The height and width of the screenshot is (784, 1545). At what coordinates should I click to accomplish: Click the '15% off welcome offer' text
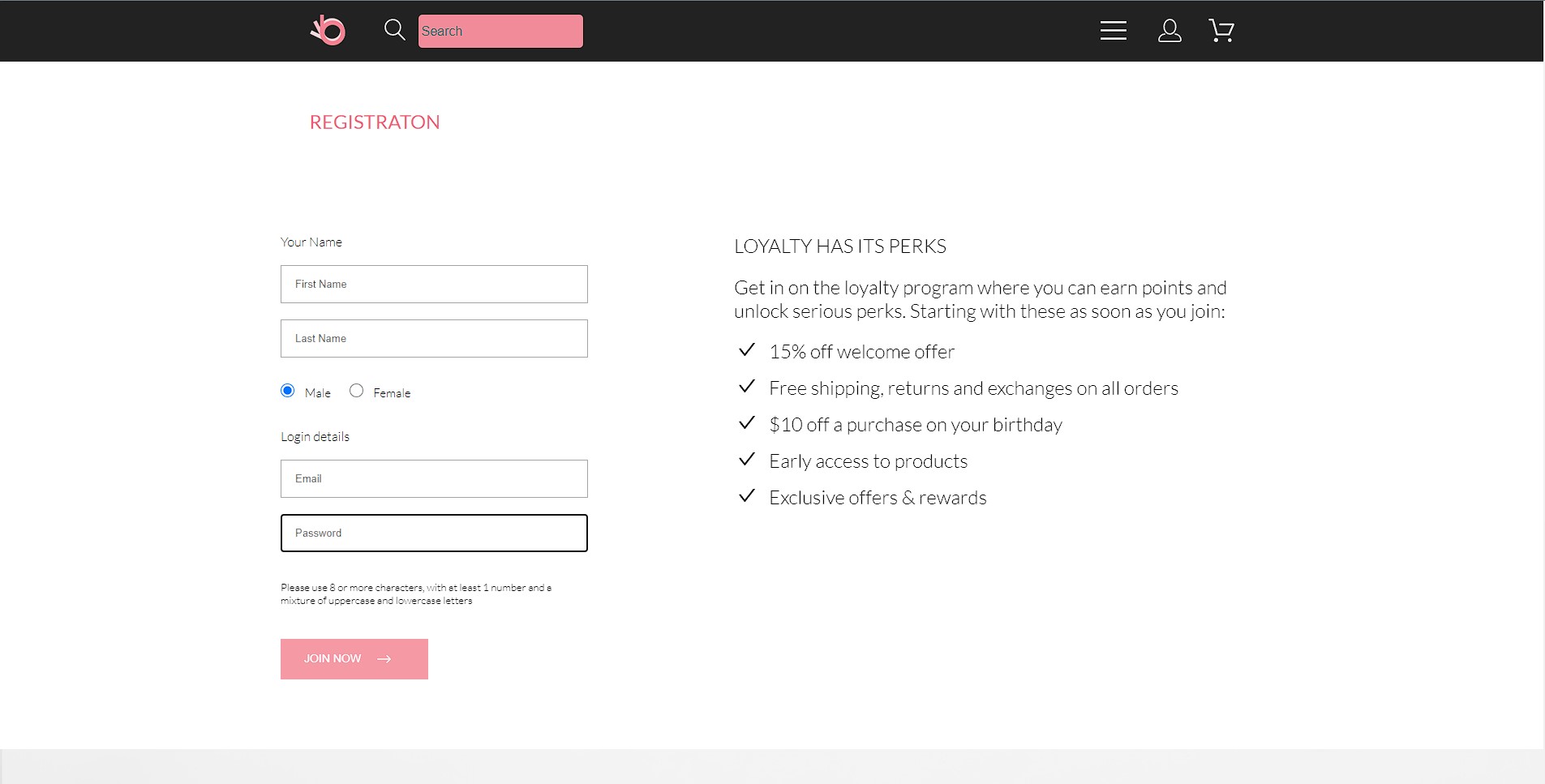[862, 352]
